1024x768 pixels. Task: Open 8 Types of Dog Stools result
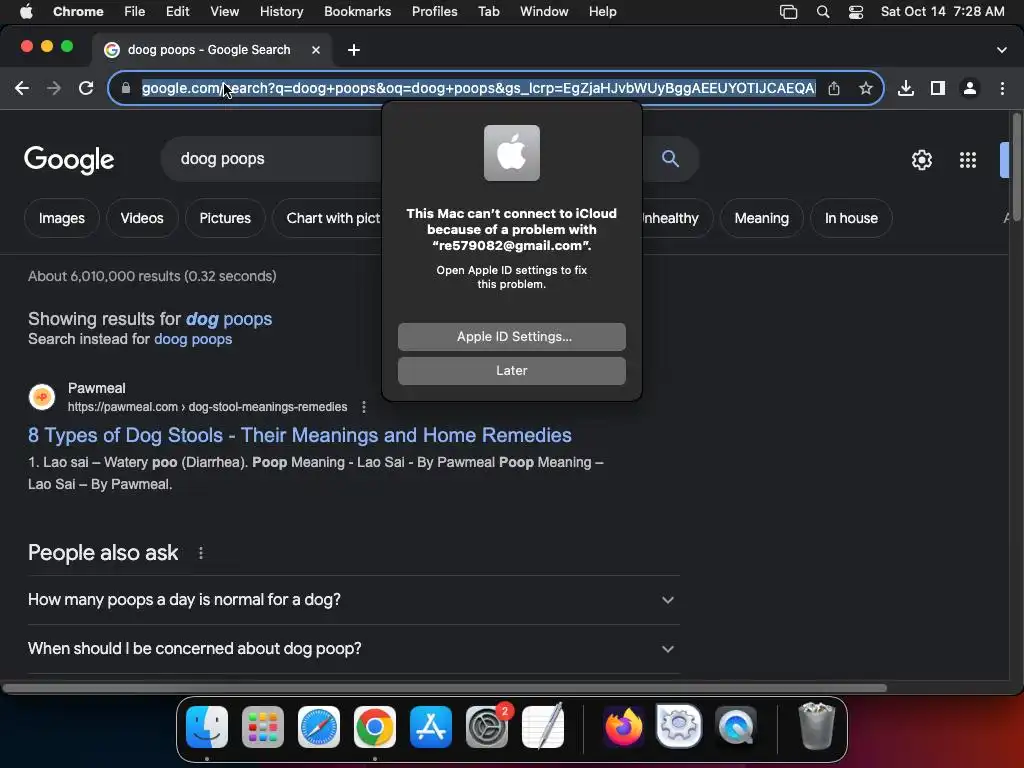(x=300, y=436)
